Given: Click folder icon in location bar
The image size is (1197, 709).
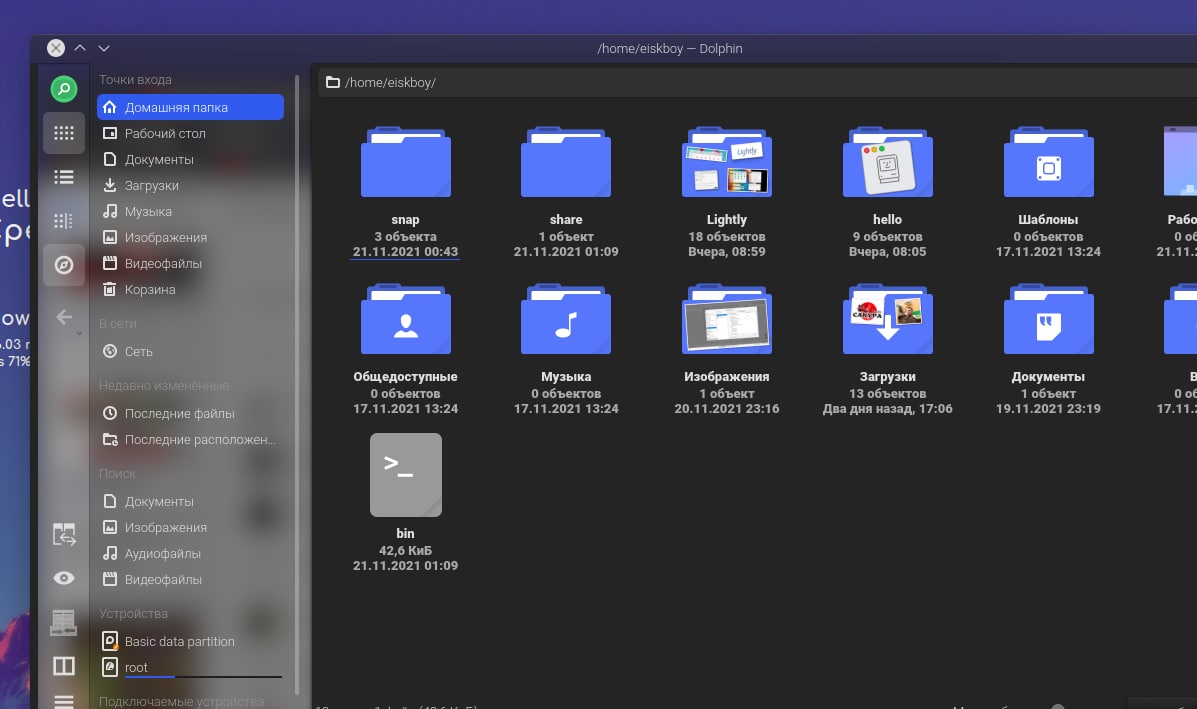Looking at the screenshot, I should click(x=333, y=82).
